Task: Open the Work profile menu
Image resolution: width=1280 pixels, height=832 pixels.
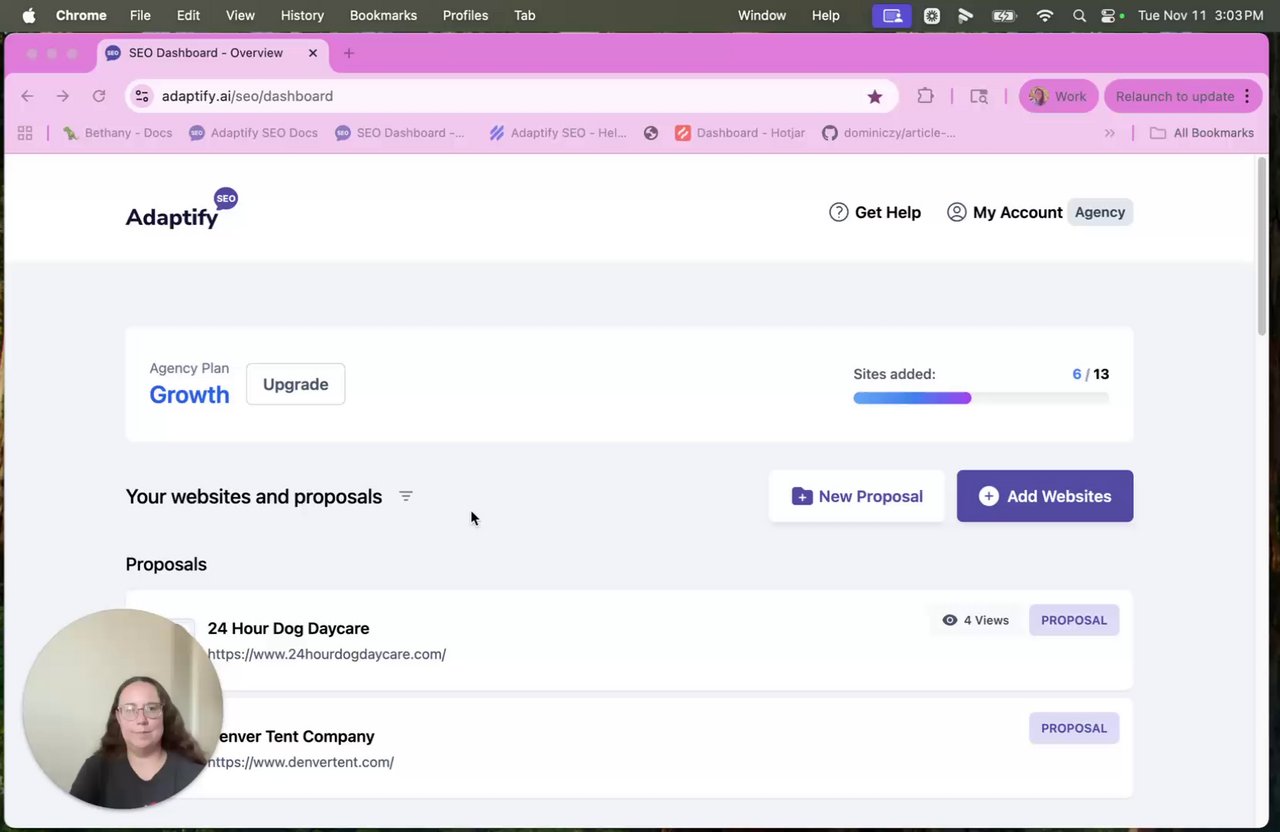Action: tap(1058, 96)
